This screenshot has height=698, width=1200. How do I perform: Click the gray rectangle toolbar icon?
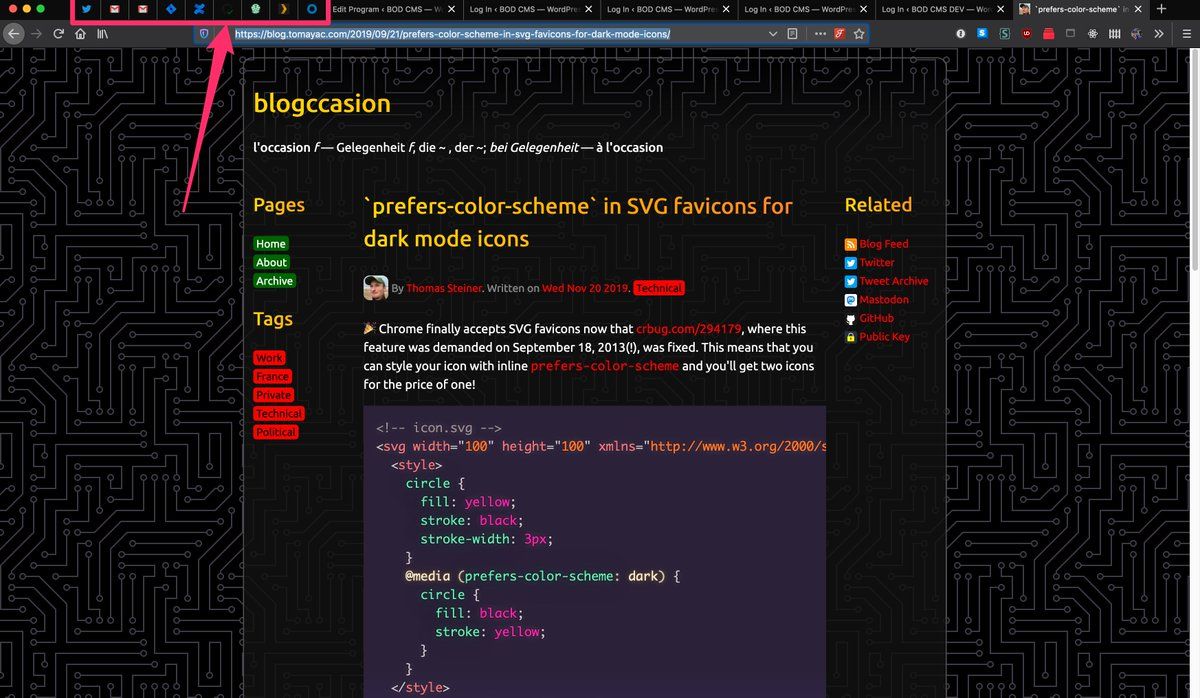coord(1070,33)
